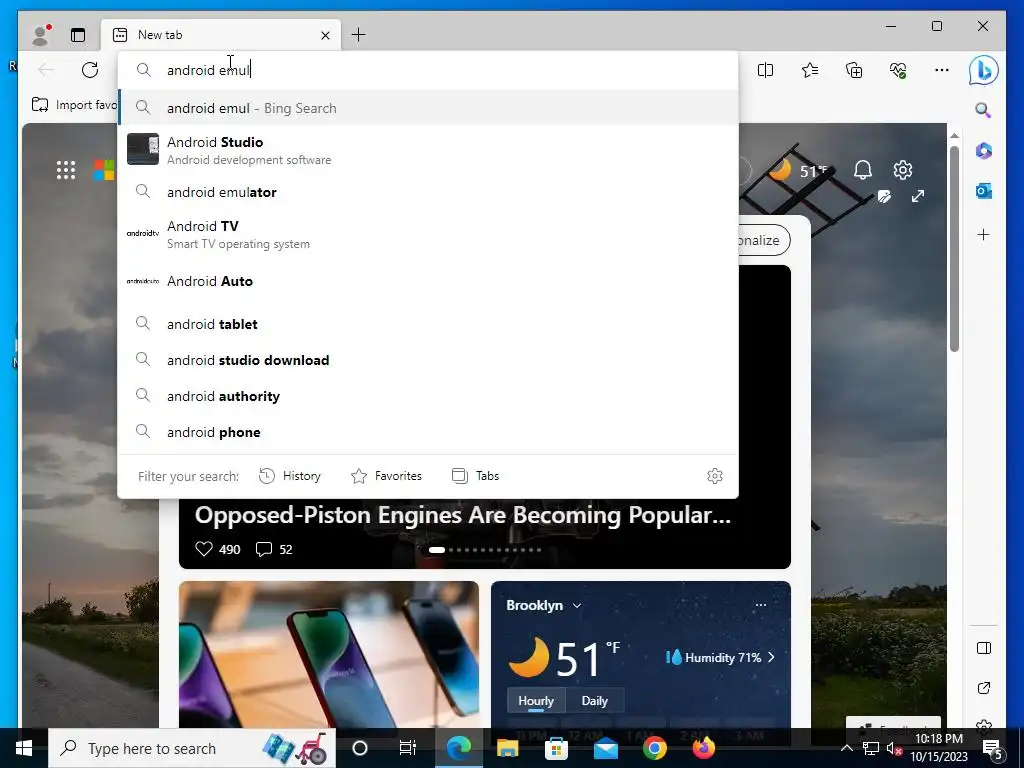Click the scrollbar up arrow

(954, 135)
